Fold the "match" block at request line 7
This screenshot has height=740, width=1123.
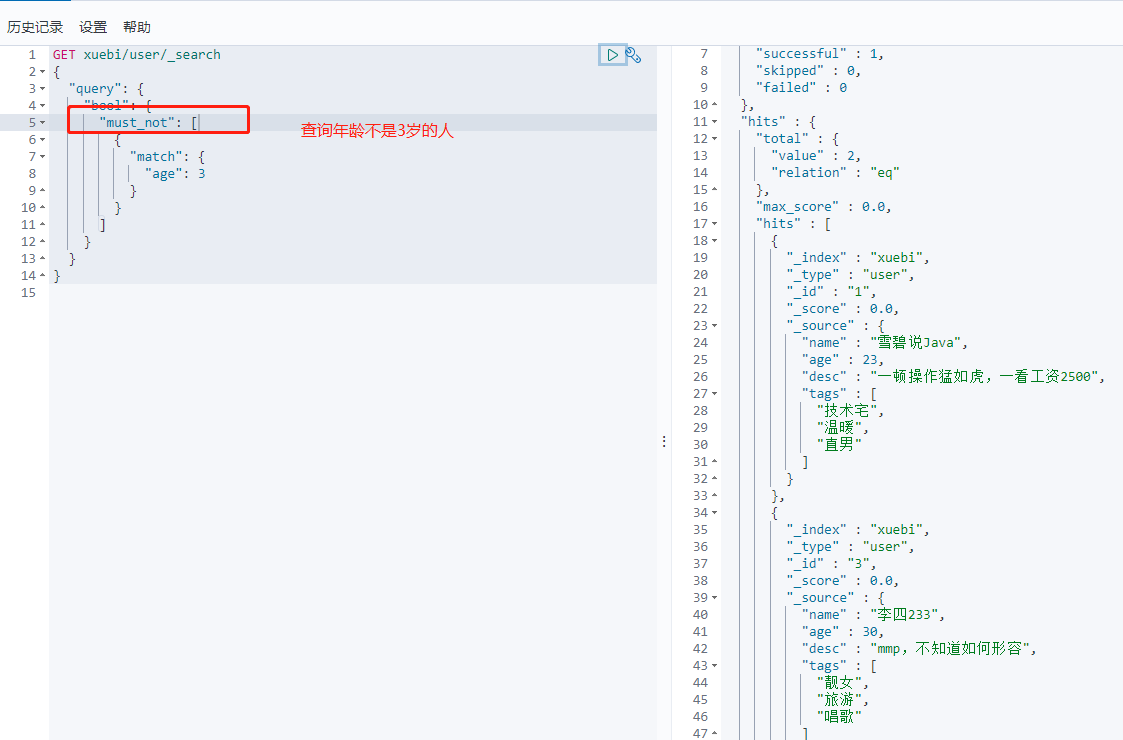[x=42, y=157]
